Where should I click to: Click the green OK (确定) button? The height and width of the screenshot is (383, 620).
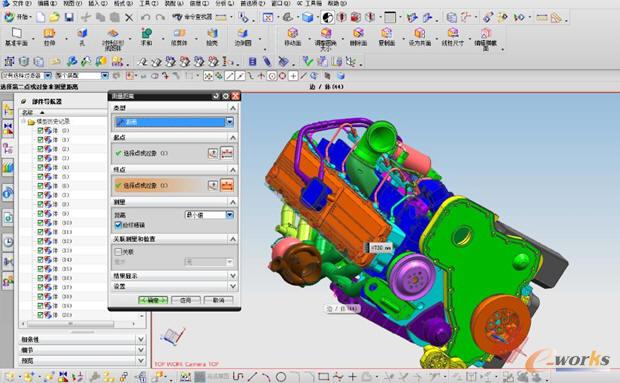(153, 300)
